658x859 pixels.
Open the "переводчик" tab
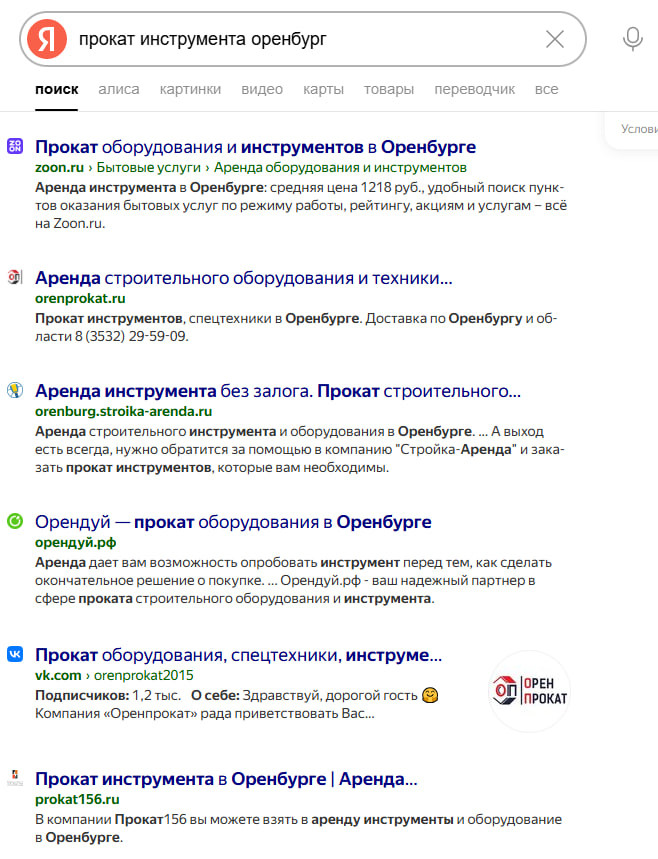click(x=474, y=89)
